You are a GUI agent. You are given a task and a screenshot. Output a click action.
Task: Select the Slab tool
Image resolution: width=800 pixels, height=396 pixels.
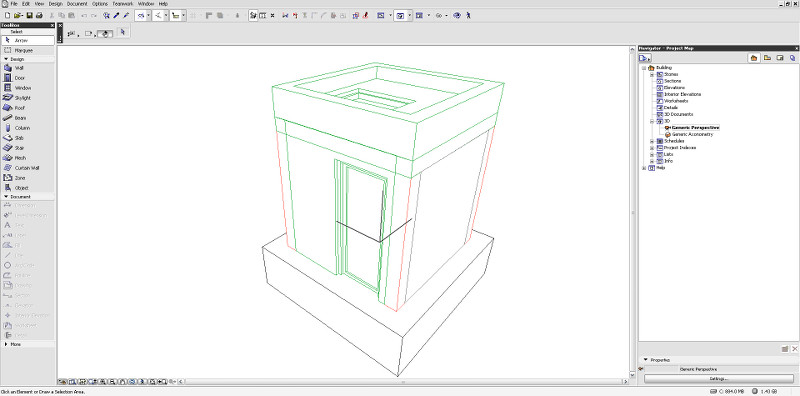(28, 138)
